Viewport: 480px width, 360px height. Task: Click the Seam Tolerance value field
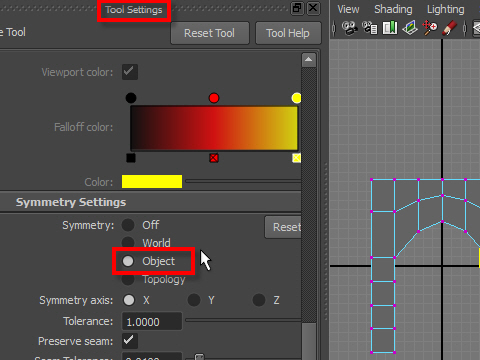pos(152,356)
